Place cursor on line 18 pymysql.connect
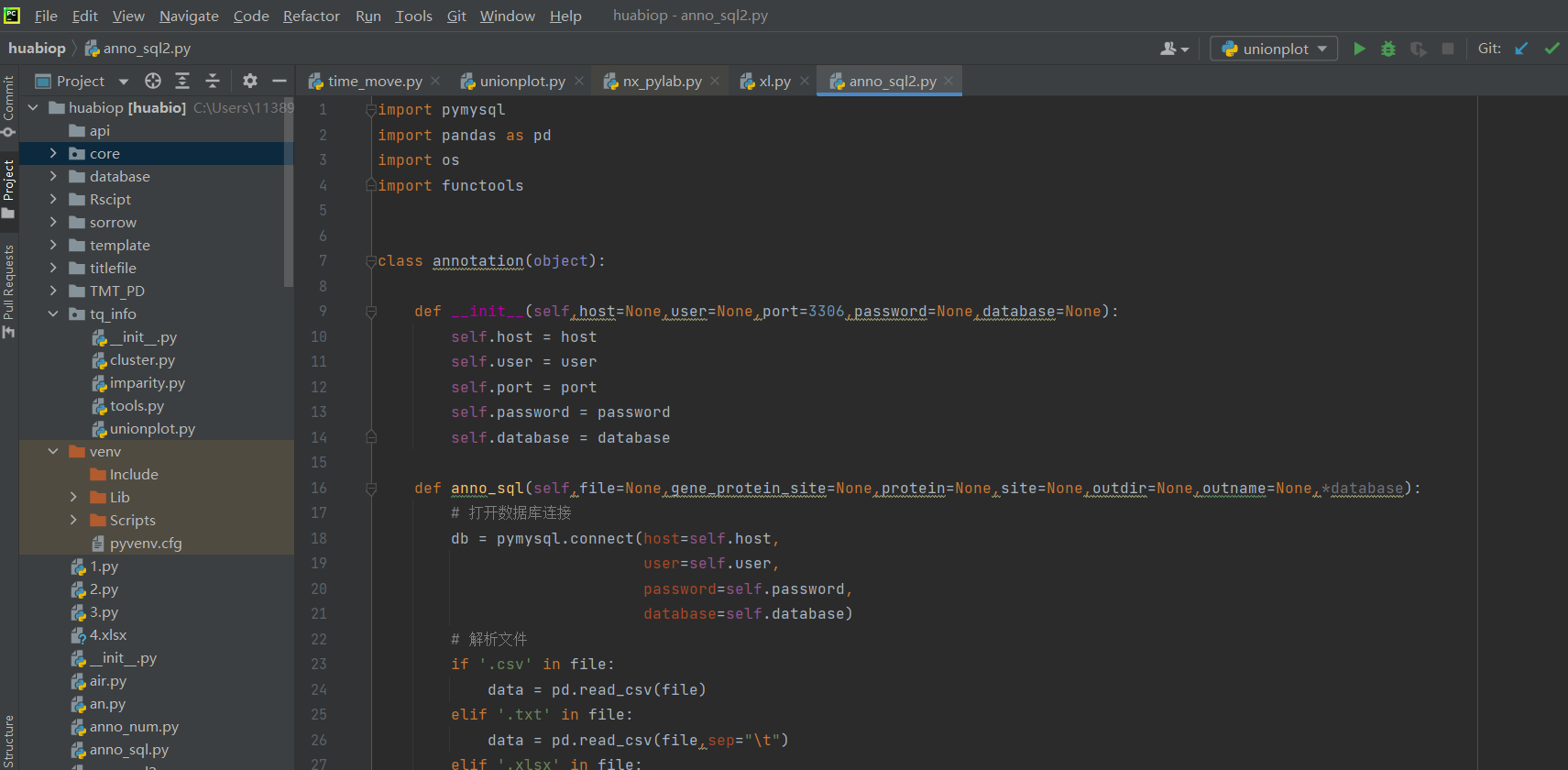Image resolution: width=1568 pixels, height=770 pixels. [x=565, y=538]
